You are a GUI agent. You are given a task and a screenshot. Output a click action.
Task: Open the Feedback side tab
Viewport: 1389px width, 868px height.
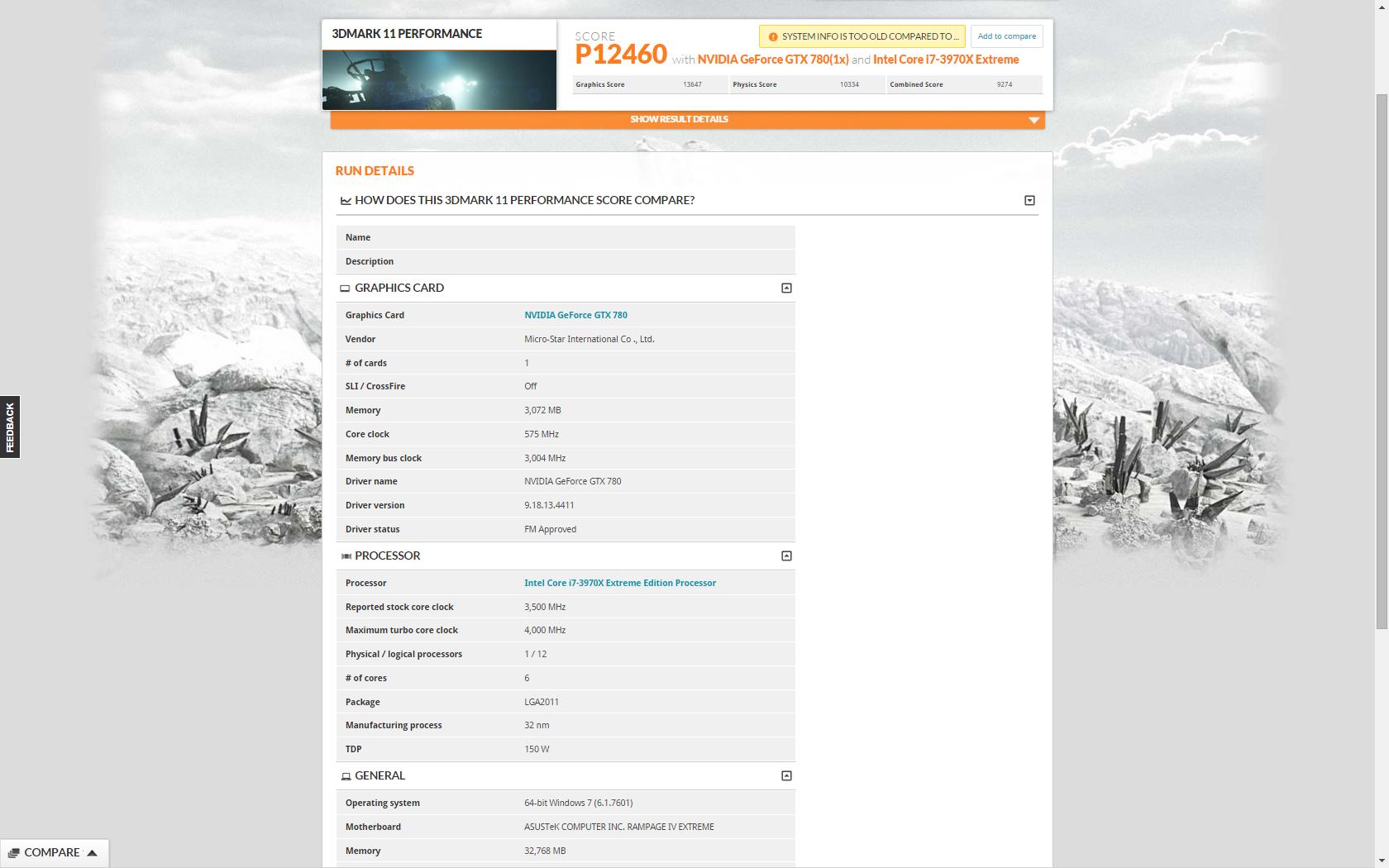[10, 427]
